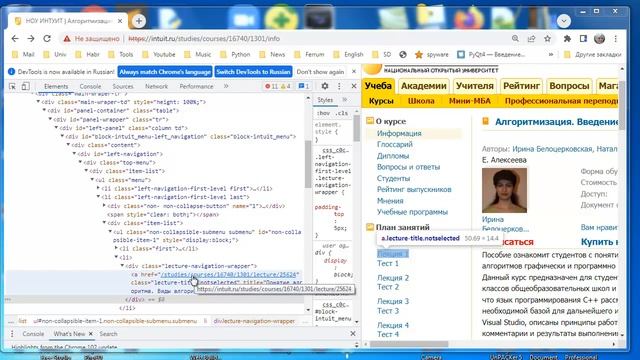Screen dimensions: 640x360
Task: Close the bottom DevTools drawer
Action: click(x=353, y=333)
